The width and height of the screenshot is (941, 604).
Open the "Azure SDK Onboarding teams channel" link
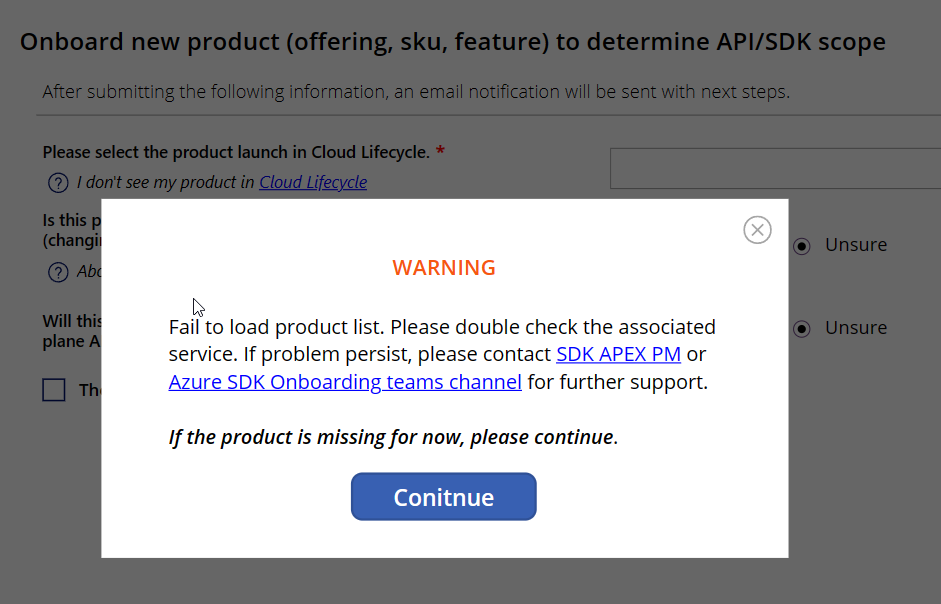(x=345, y=381)
